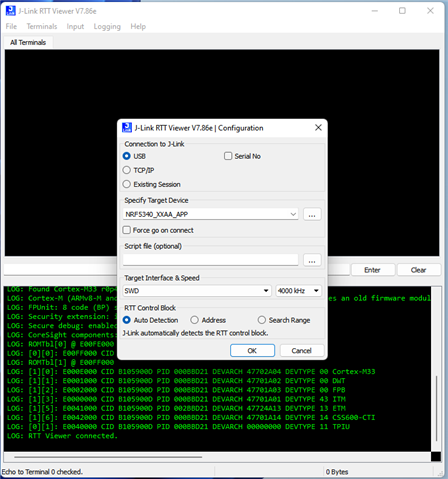The image size is (448, 479).
Task: Click the J-Link icon in Configuration dialog title
Action: (x=127, y=128)
